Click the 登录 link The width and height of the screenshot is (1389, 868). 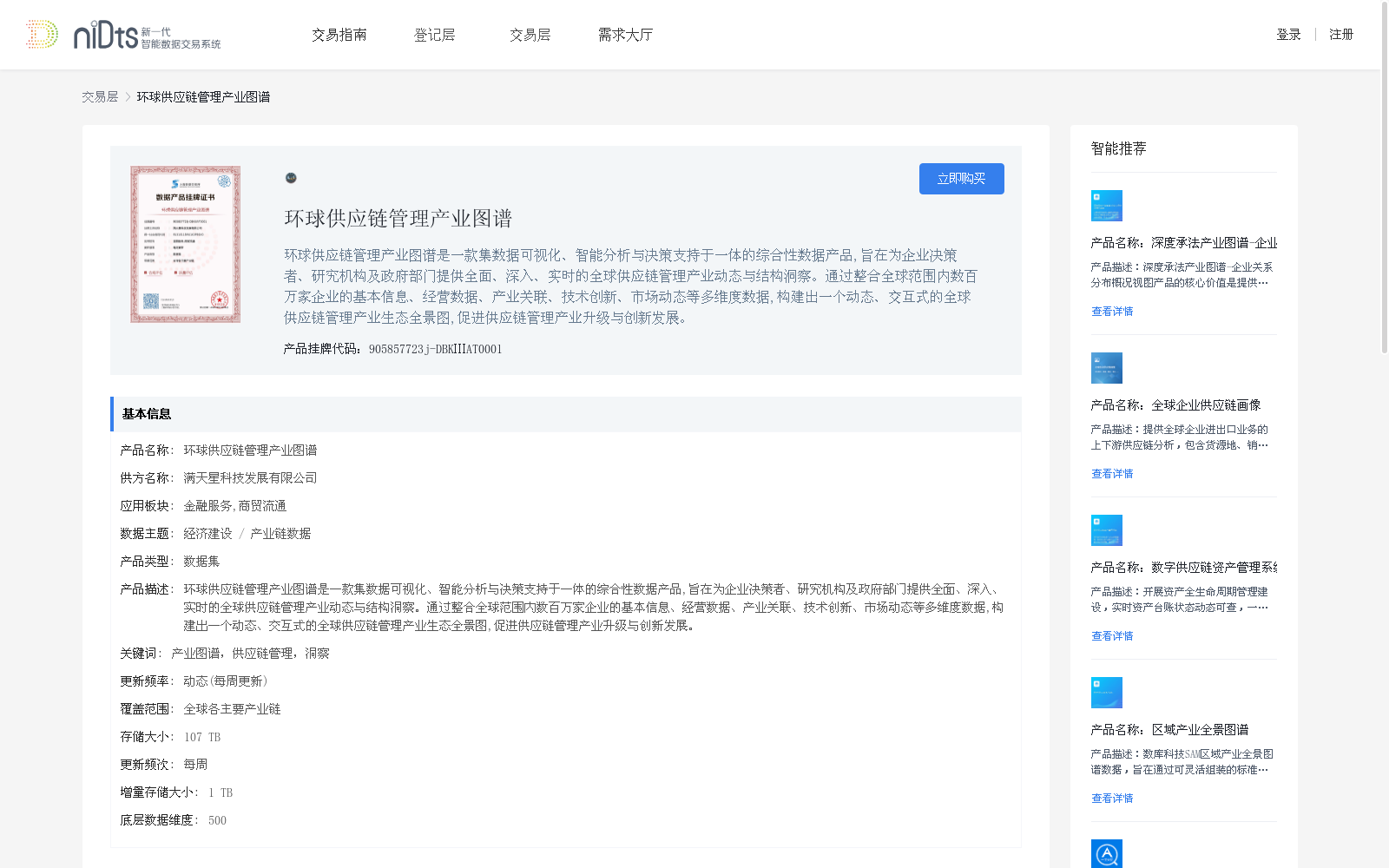[x=1288, y=35]
